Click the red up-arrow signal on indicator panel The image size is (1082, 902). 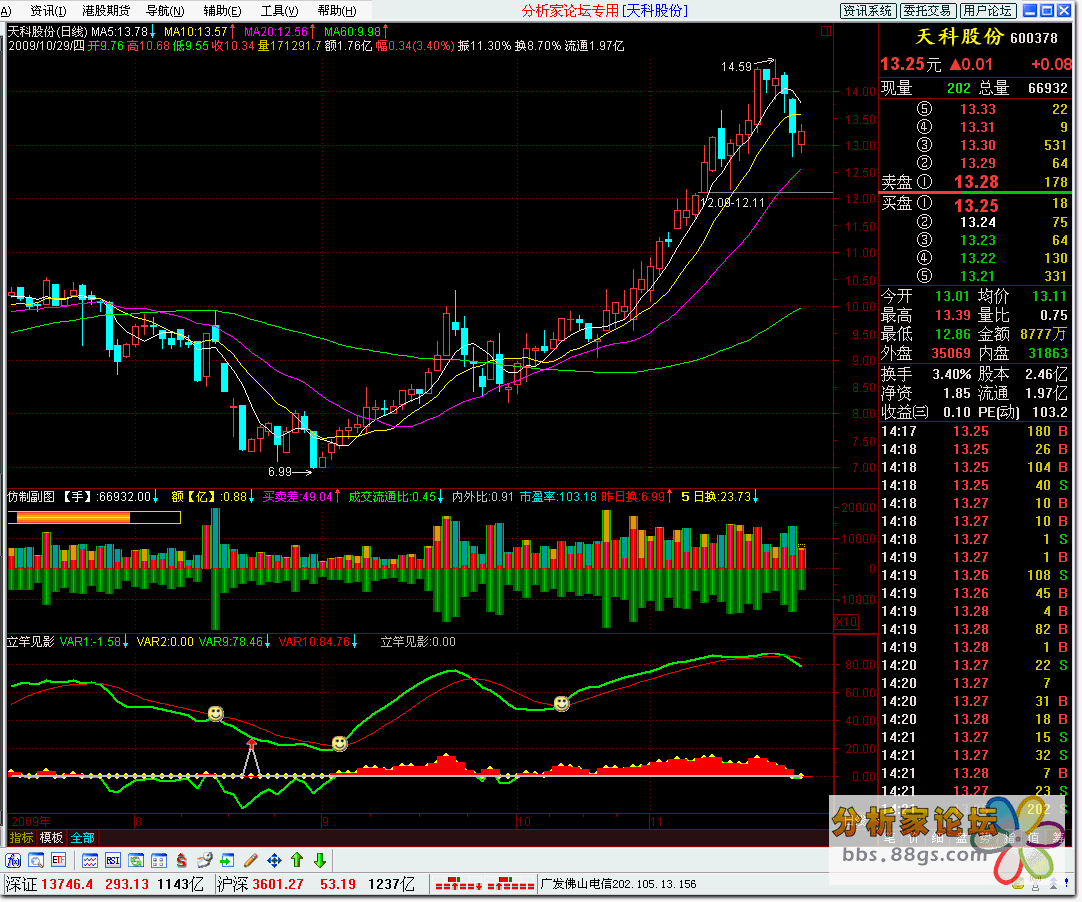point(252,745)
